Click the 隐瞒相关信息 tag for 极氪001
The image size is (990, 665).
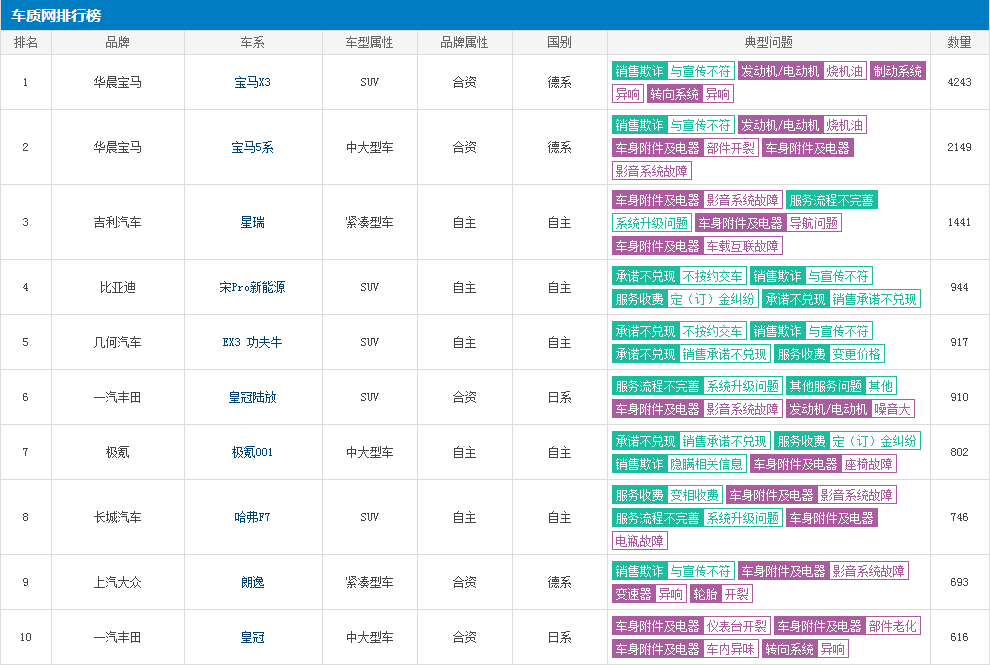click(x=707, y=464)
